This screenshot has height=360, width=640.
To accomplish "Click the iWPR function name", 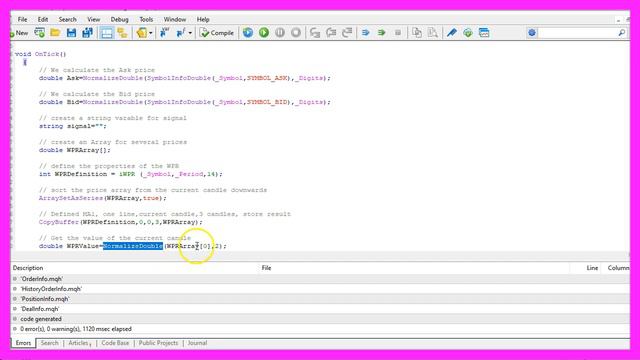I will (x=127, y=174).
